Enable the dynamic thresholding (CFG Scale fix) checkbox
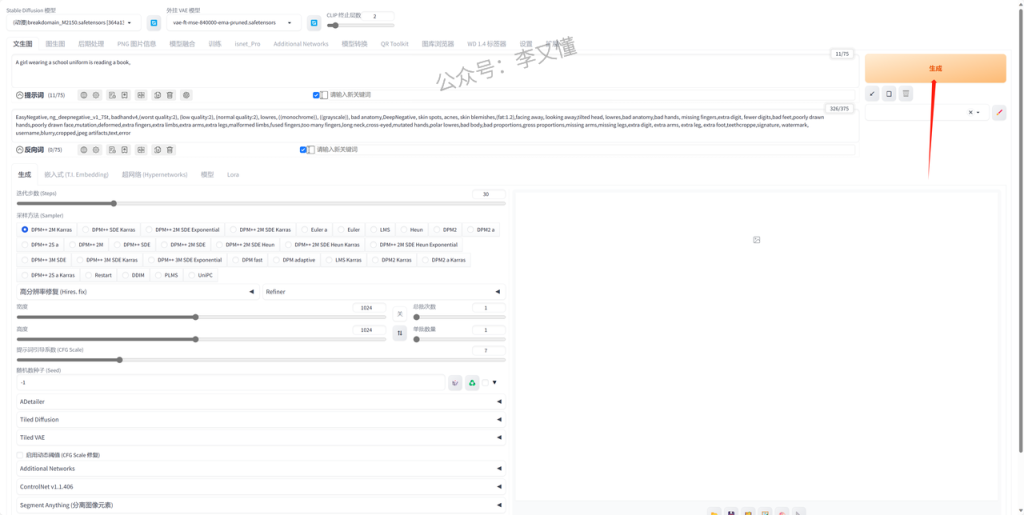This screenshot has height=515, width=1024. 20,455
